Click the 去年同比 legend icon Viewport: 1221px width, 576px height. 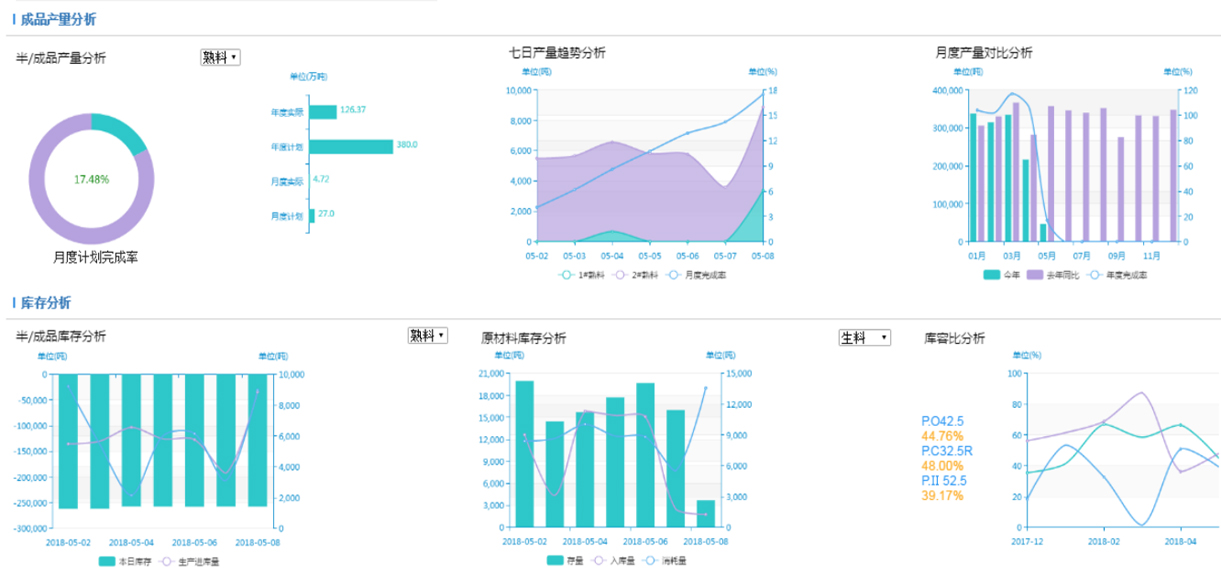click(1034, 274)
